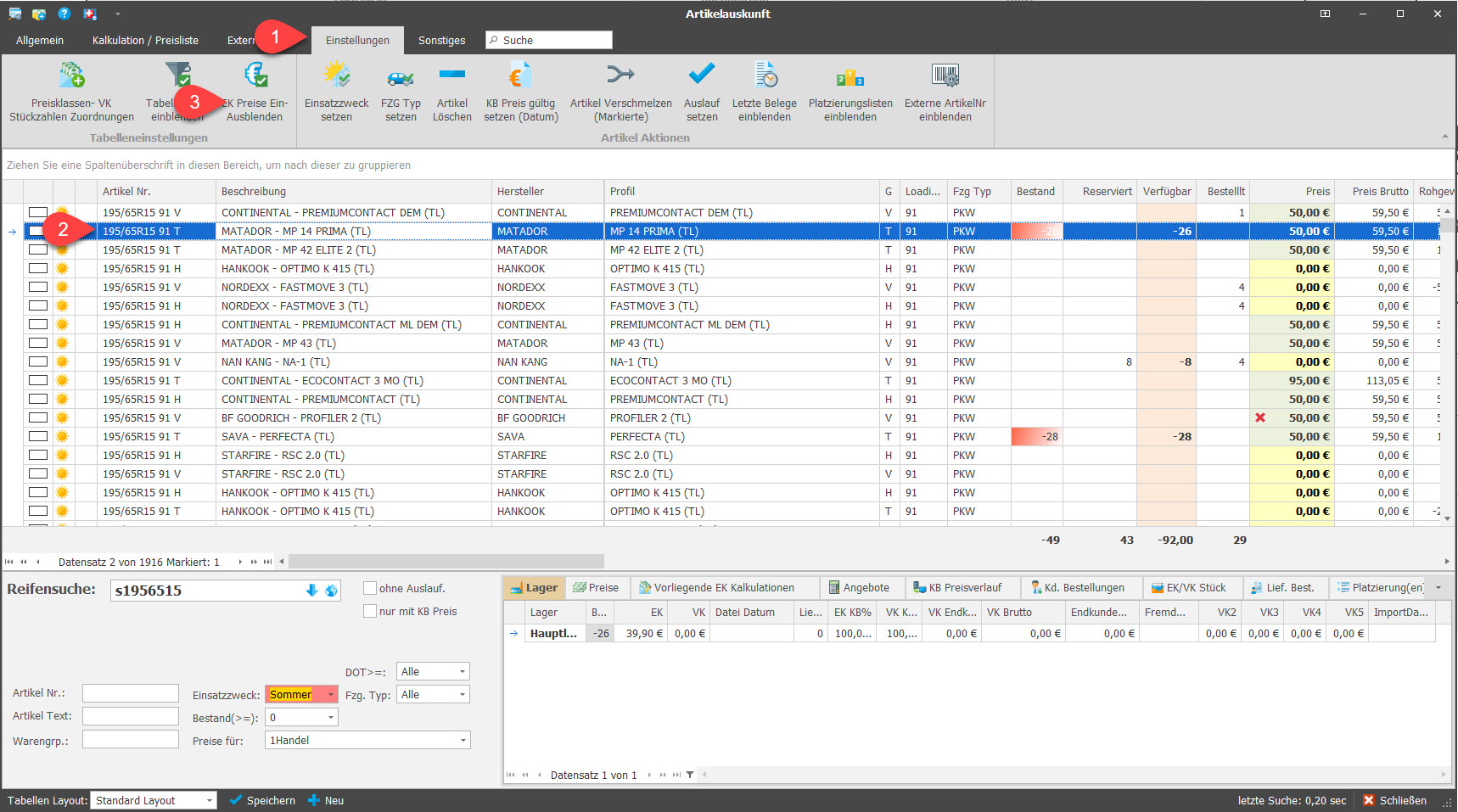Screen dimensions: 1458x812
Task: Click the Warengrp. input field
Action: click(x=131, y=740)
